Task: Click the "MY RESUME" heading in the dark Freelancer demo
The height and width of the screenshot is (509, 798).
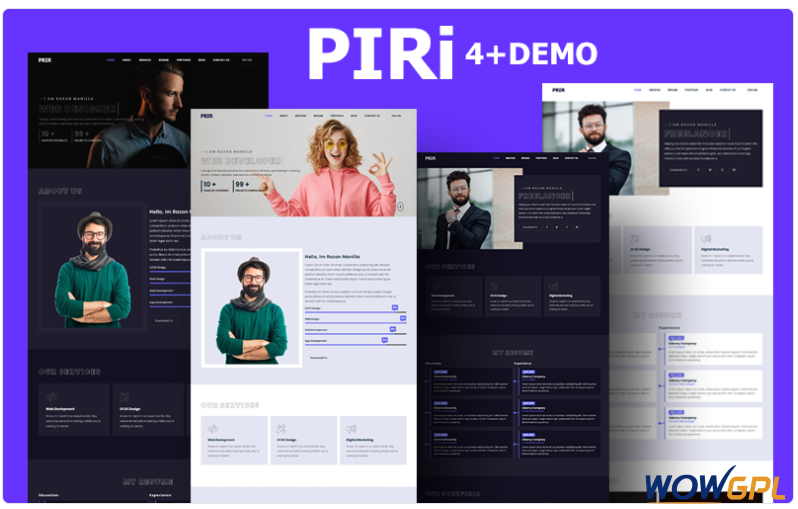Action: pos(513,353)
